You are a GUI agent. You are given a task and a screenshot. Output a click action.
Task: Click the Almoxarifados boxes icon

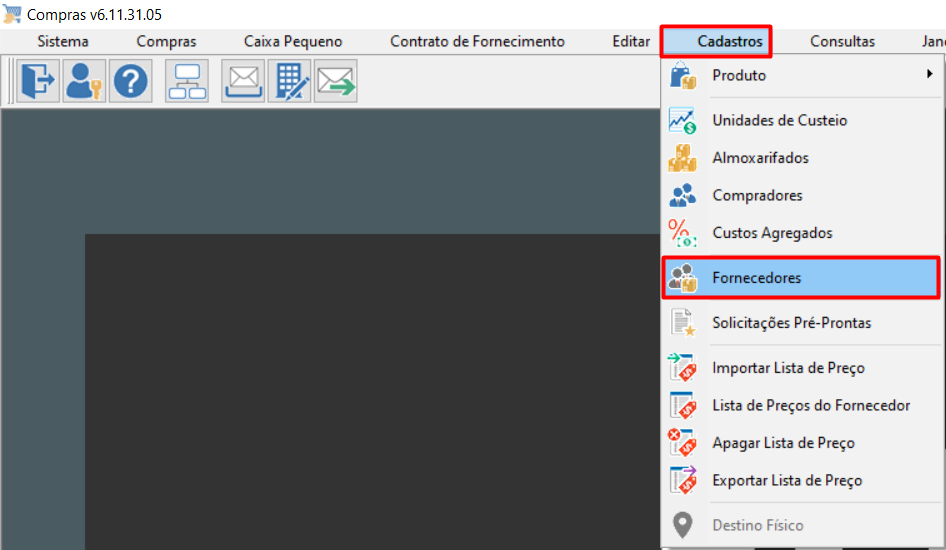click(x=682, y=158)
